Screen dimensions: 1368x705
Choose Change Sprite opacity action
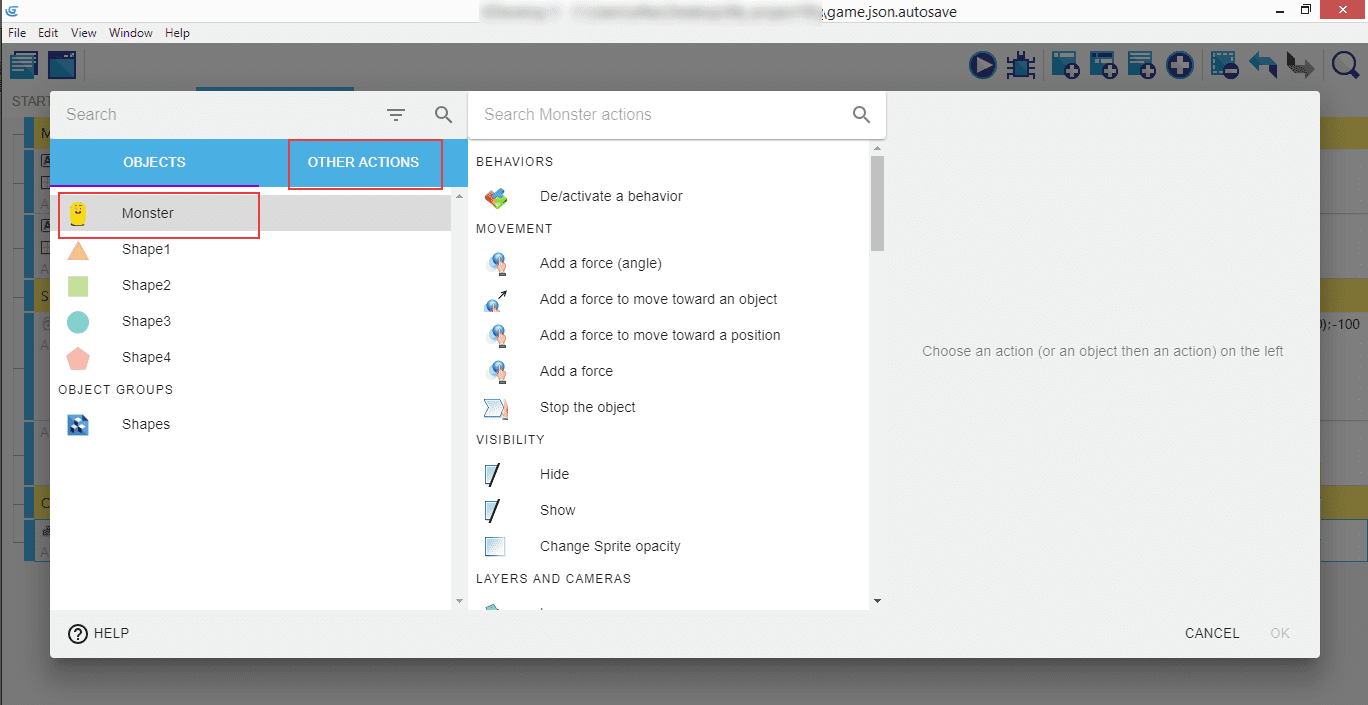(610, 546)
